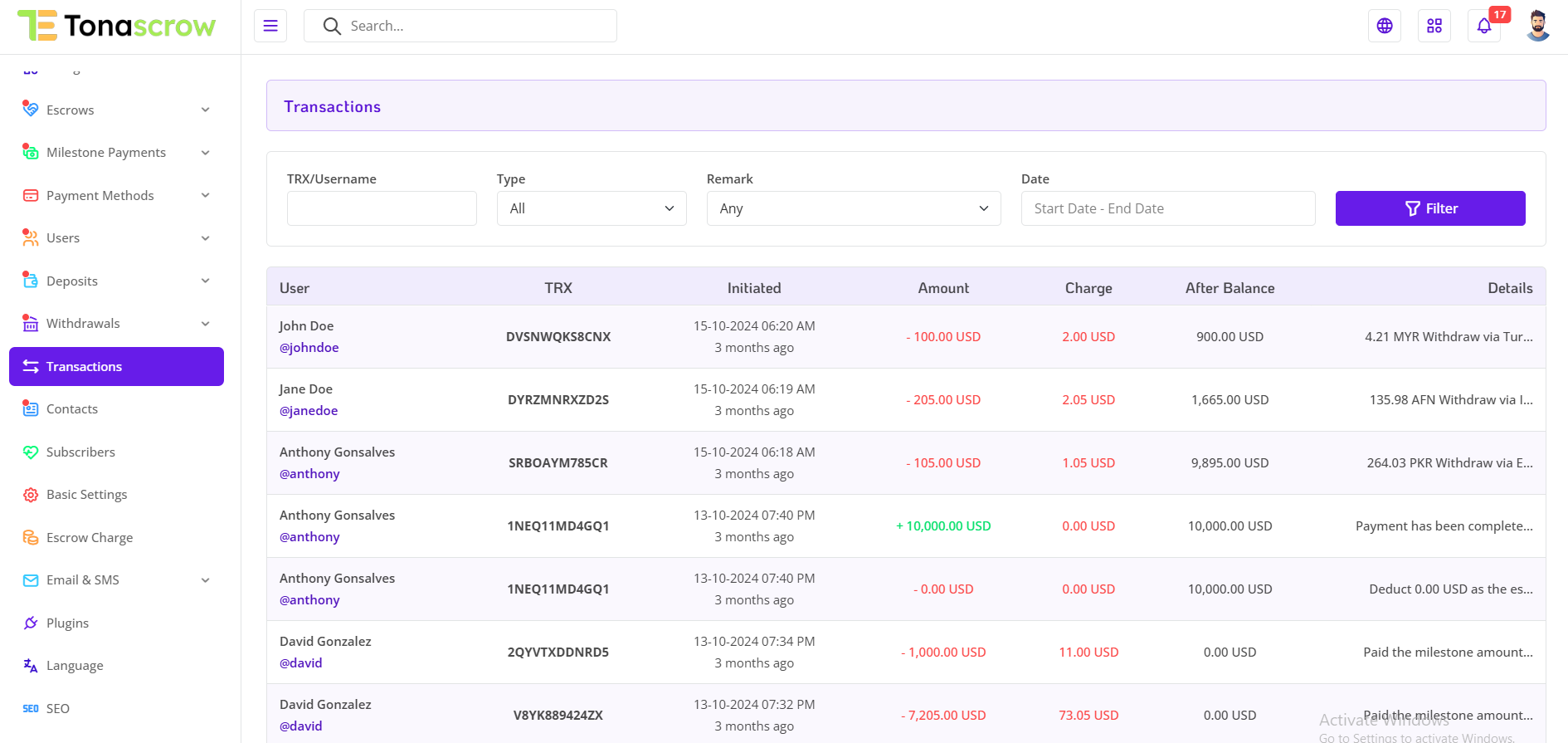Open the language globe icon
Viewport: 1568px width, 743px height.
tap(1384, 26)
